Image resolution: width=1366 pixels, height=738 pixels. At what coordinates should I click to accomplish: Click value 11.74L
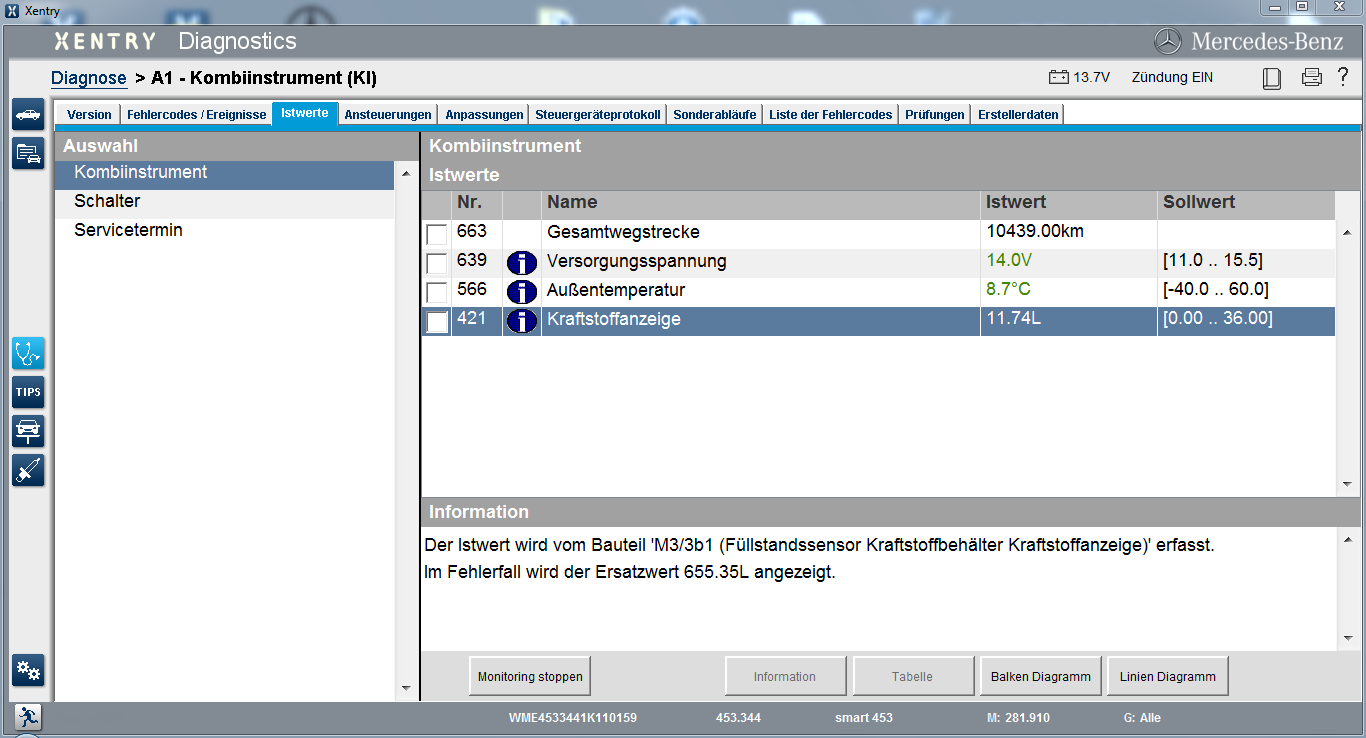(1015, 319)
